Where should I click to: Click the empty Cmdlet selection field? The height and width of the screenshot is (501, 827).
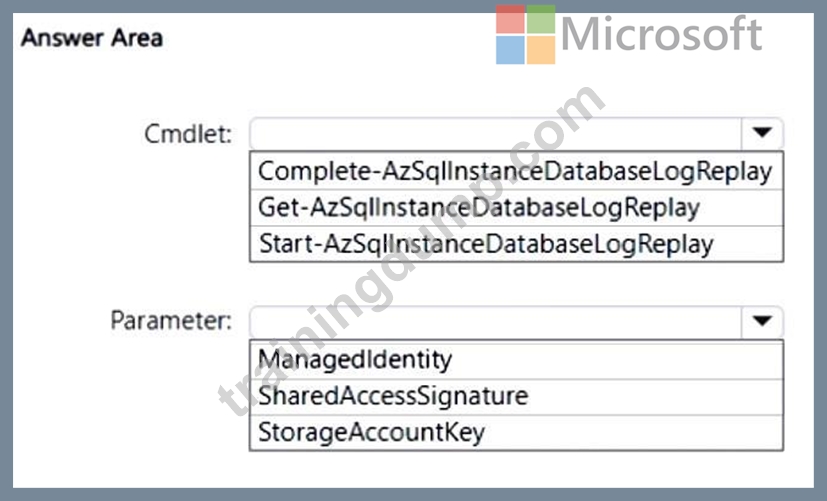[496, 134]
